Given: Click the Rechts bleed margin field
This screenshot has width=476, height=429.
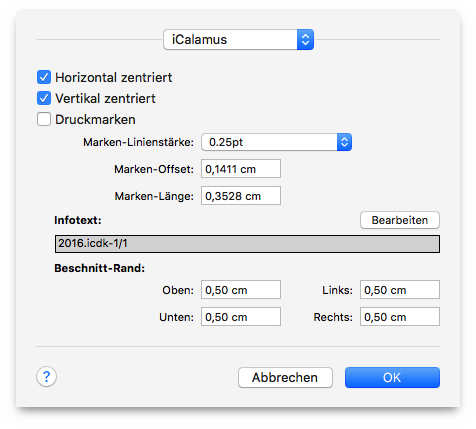Looking at the screenshot, I should [x=400, y=317].
